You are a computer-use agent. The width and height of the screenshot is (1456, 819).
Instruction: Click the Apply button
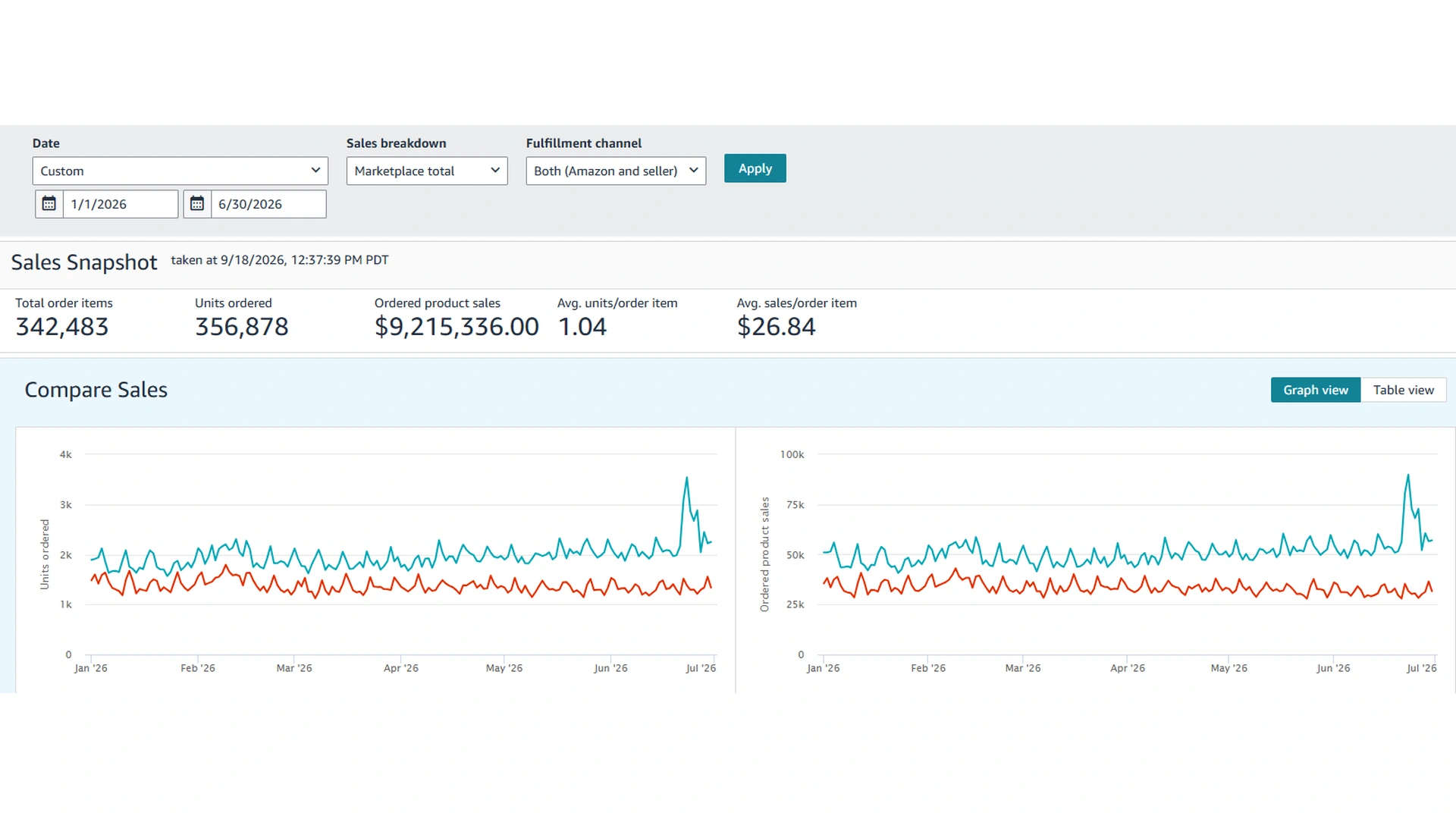(755, 168)
